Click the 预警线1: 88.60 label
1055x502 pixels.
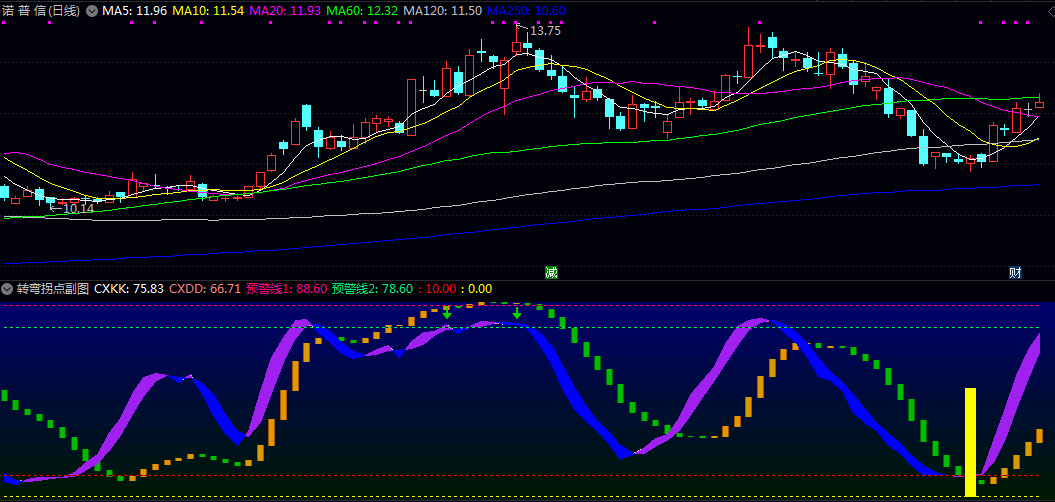[287, 289]
